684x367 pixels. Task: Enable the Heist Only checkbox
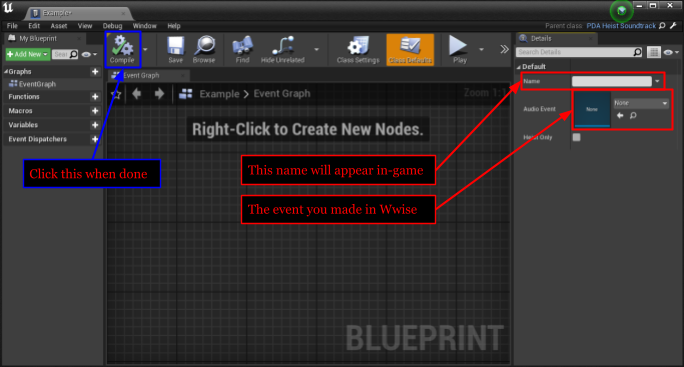[577, 137]
